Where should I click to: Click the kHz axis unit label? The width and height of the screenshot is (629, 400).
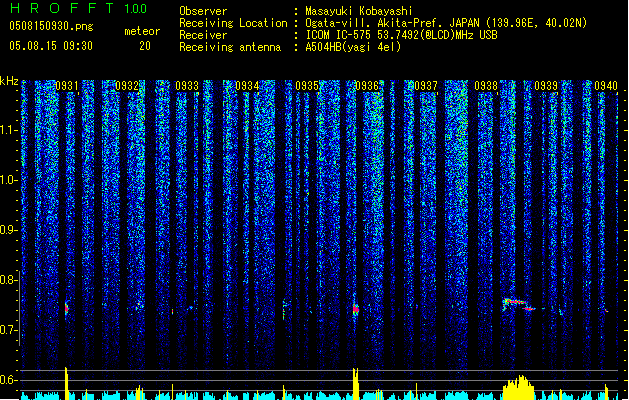9,81
